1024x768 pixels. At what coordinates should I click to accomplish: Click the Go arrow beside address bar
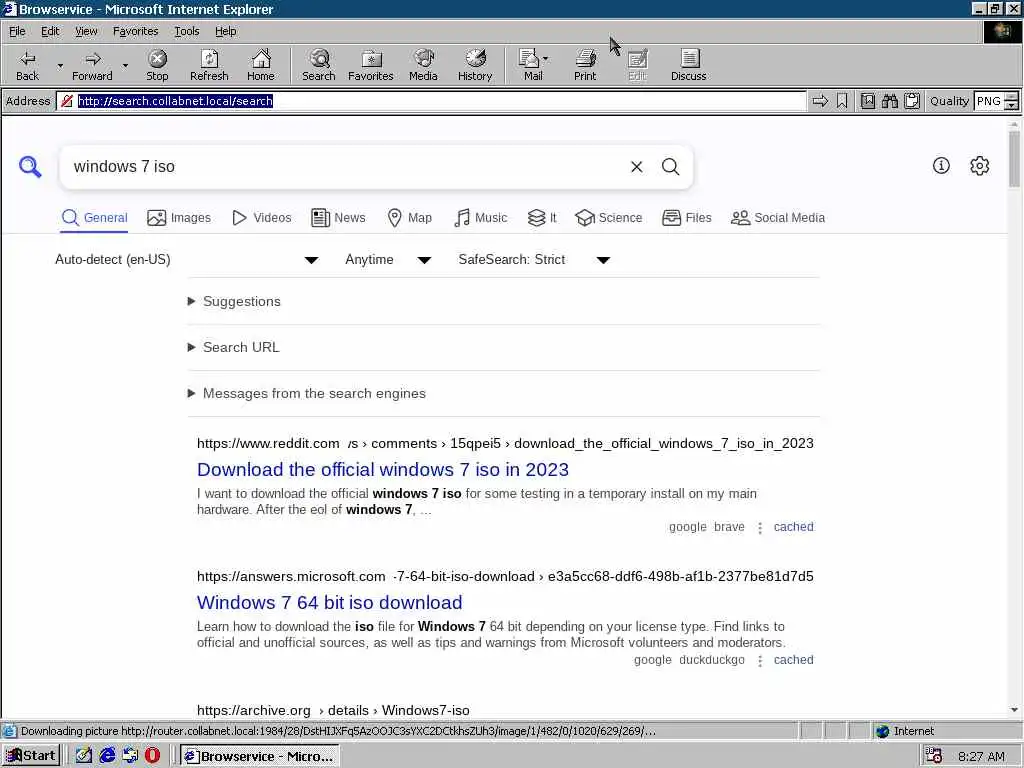click(x=820, y=101)
